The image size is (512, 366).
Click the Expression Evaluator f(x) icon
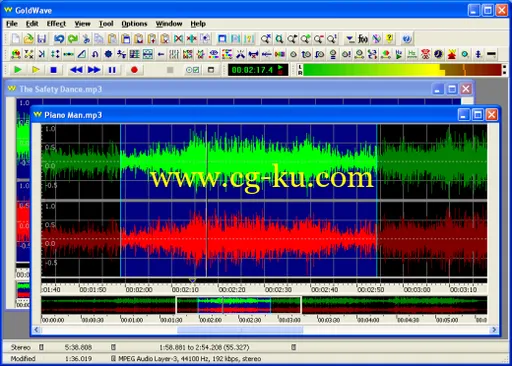point(363,39)
